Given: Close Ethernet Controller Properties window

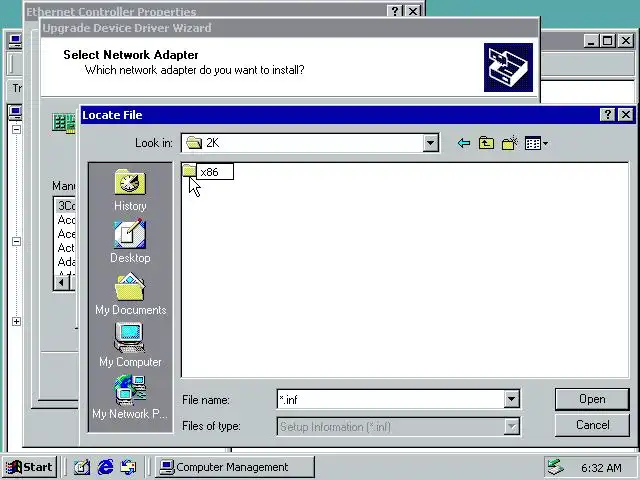Looking at the screenshot, I should (413, 11).
